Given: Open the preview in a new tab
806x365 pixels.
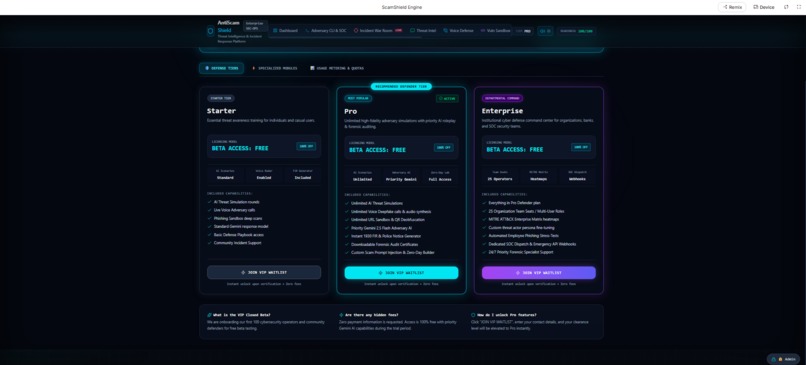Looking at the screenshot, I should (786, 7).
